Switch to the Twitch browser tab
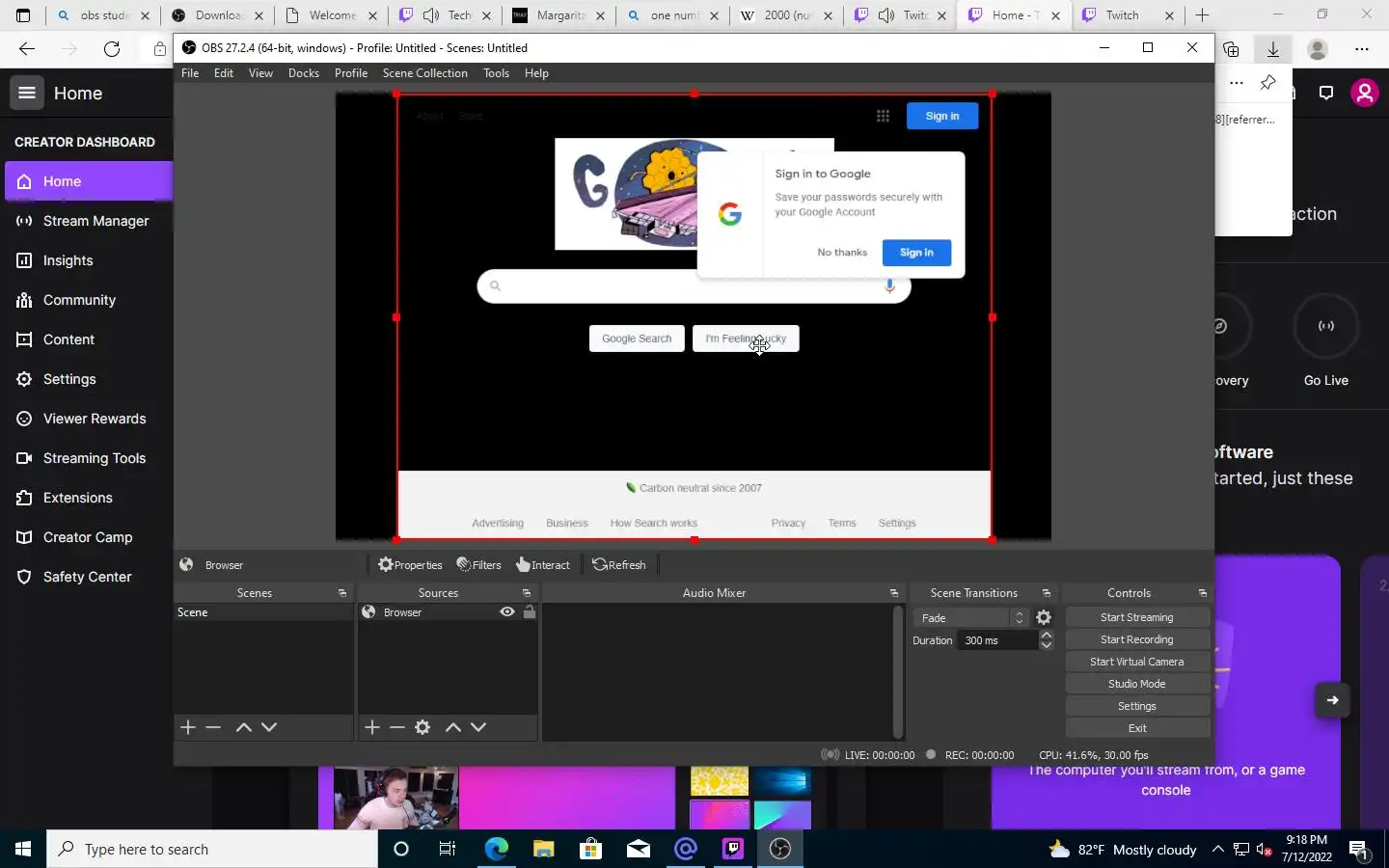This screenshot has height=868, width=1389. tap(1127, 15)
